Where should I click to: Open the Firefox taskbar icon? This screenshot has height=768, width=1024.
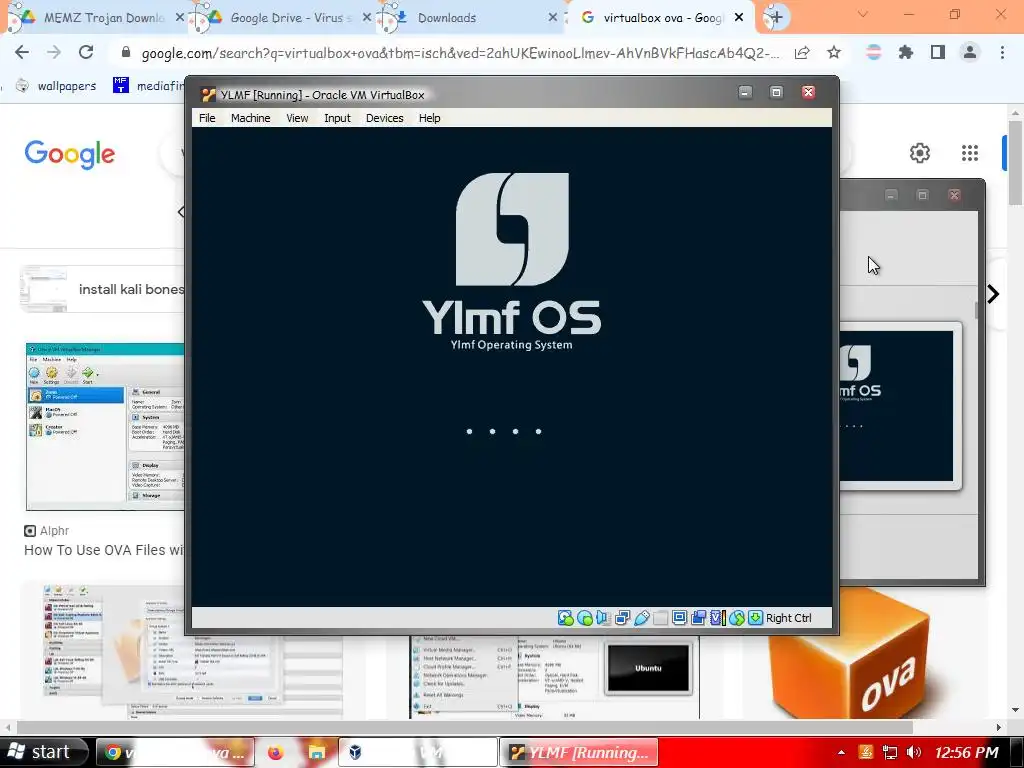276,752
